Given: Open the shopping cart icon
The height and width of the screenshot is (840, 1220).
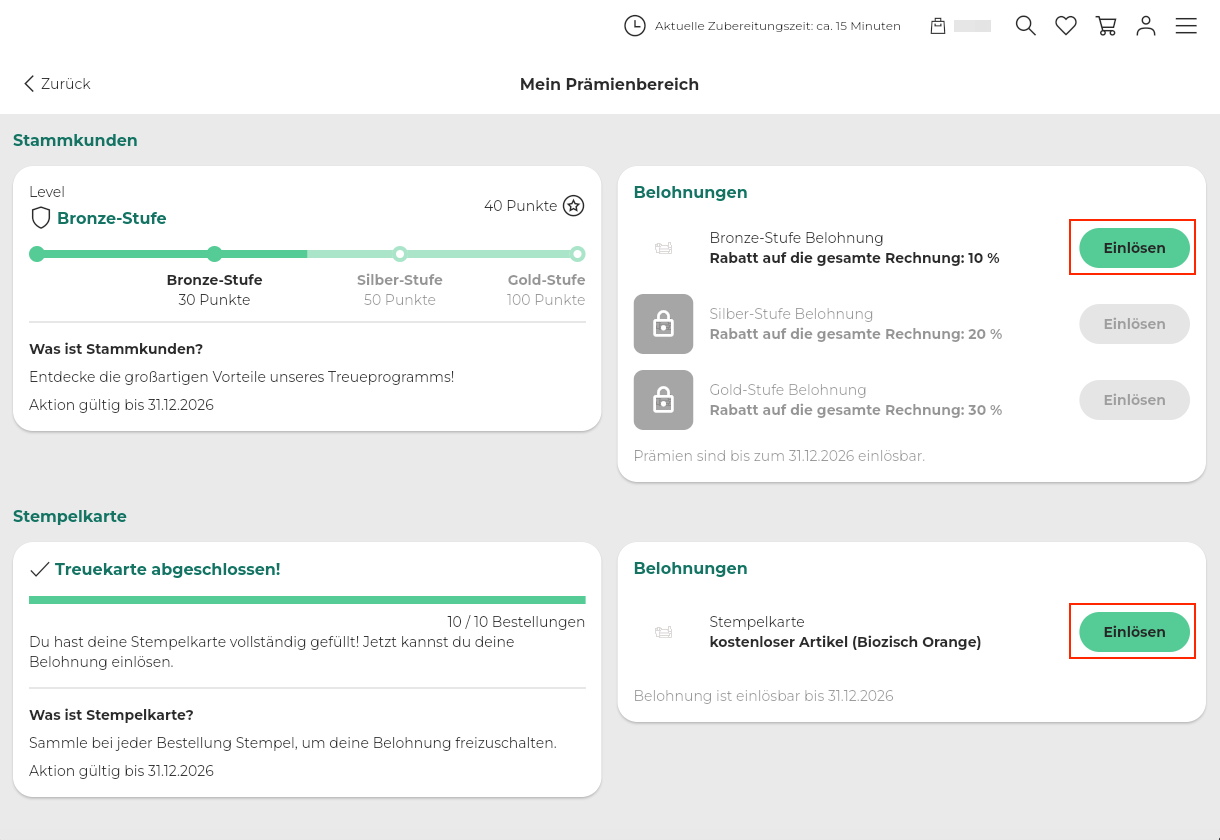Looking at the screenshot, I should click(x=1106, y=26).
